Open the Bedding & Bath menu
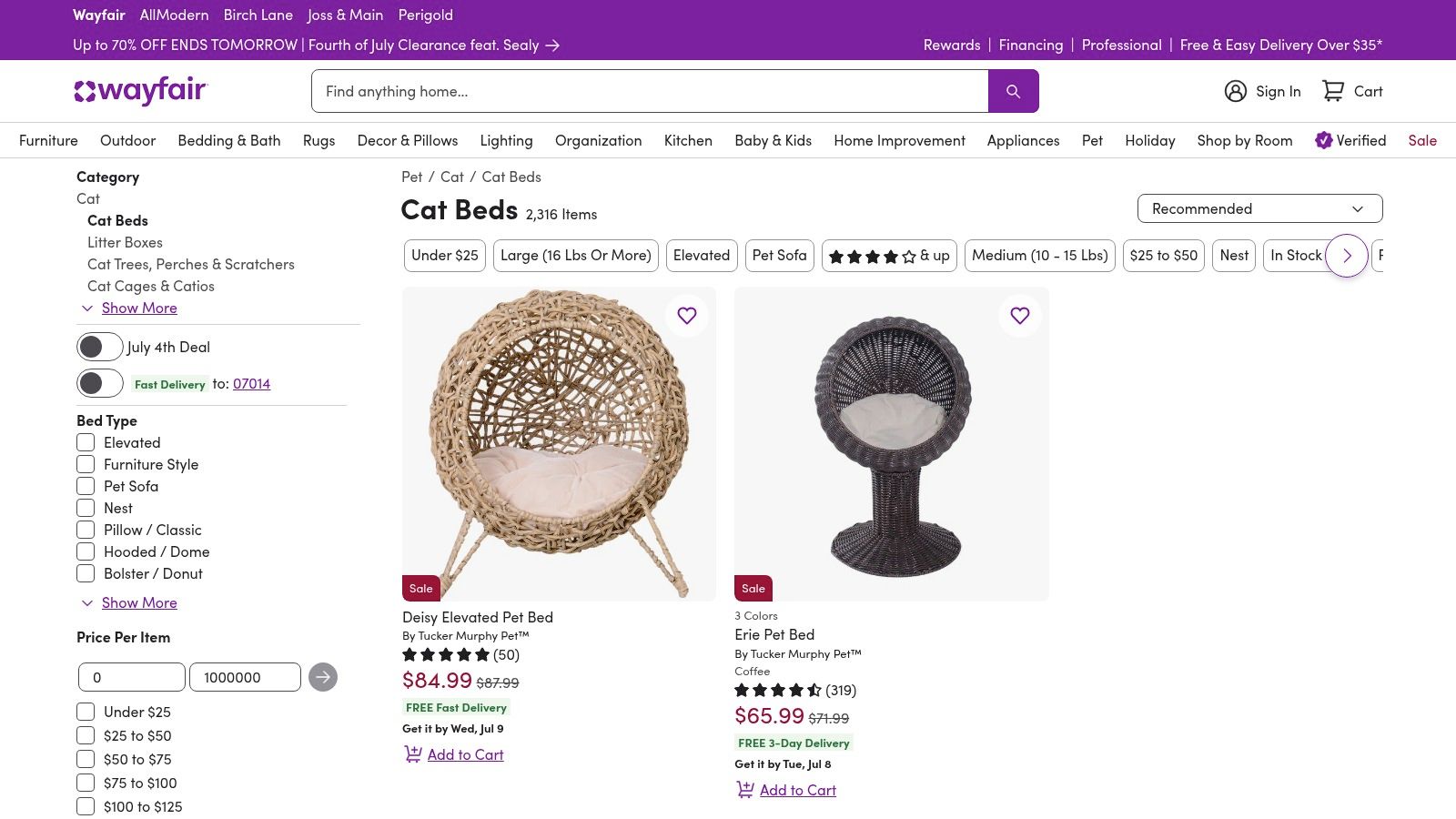 (x=229, y=140)
